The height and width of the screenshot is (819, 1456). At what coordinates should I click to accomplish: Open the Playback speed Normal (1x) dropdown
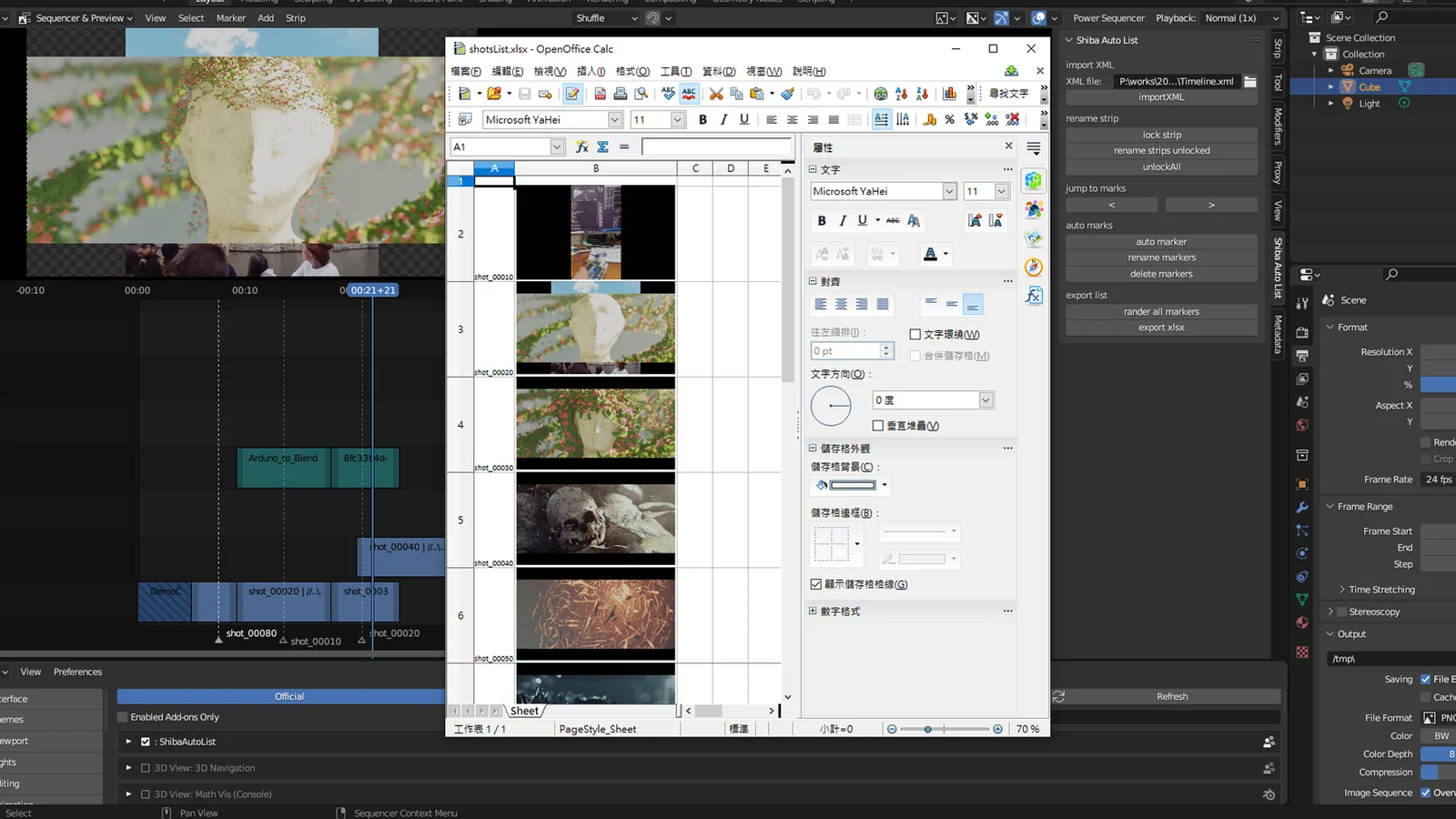(1241, 18)
